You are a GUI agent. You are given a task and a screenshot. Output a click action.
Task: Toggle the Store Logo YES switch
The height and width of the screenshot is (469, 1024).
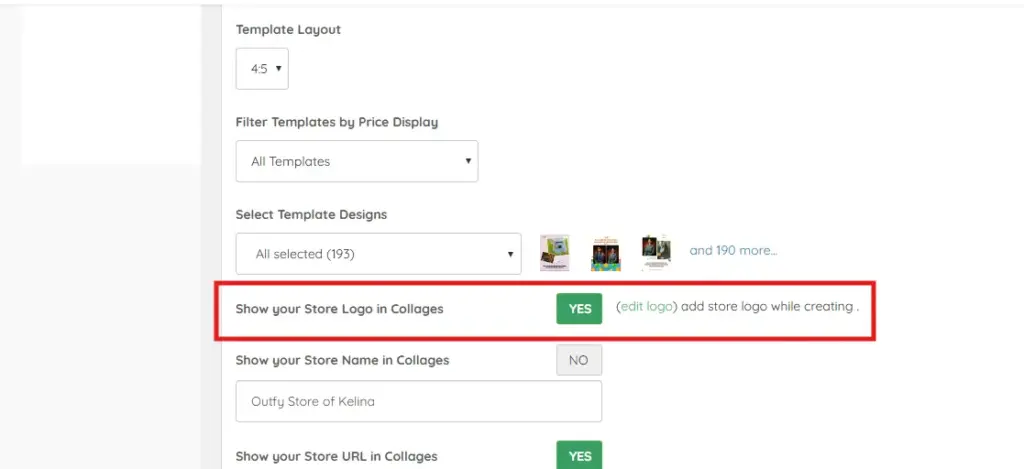point(580,309)
